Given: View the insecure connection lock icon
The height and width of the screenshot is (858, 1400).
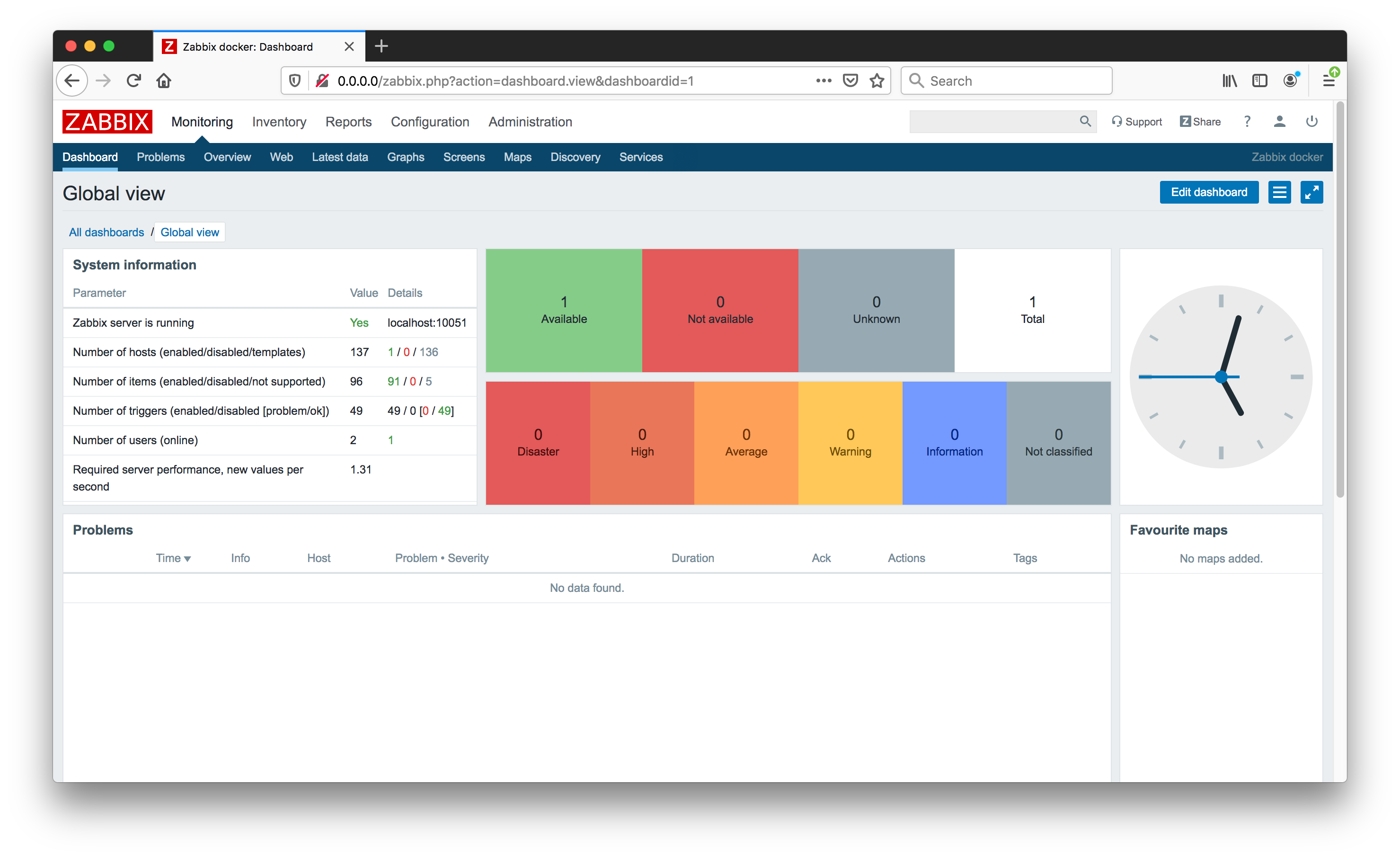Looking at the screenshot, I should click(x=322, y=81).
